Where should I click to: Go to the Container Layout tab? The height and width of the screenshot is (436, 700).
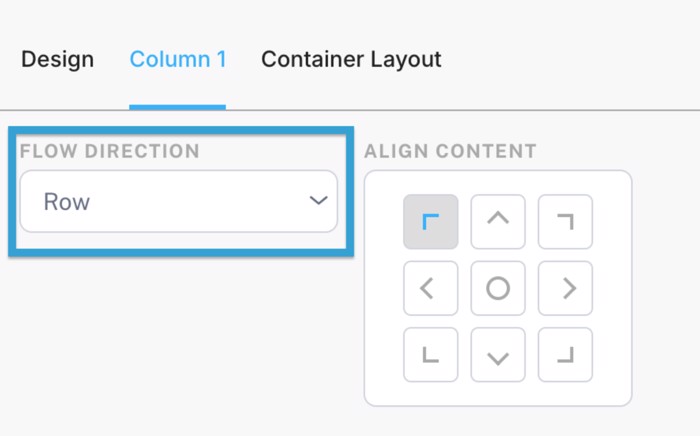tap(351, 59)
